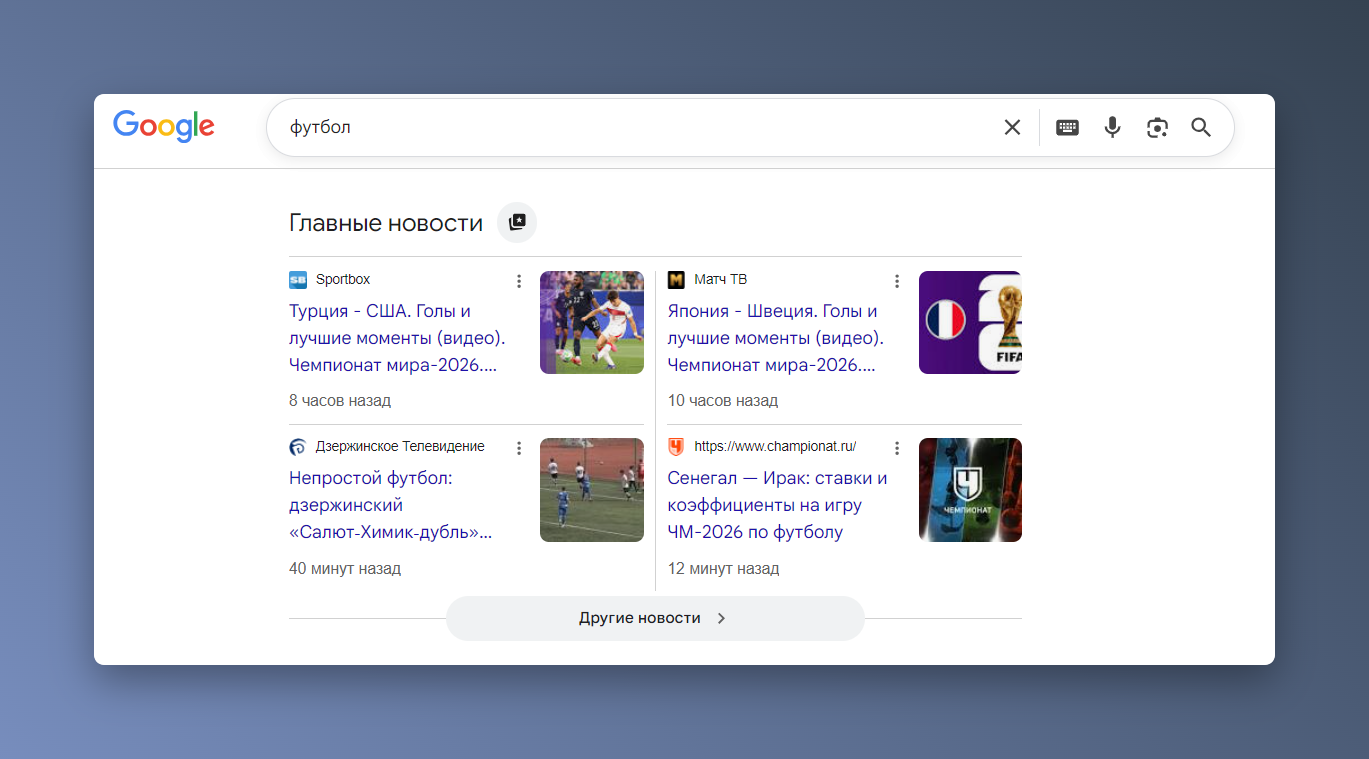Click the Дзержинское Телевидение source favicon
The height and width of the screenshot is (759, 1369).
(x=298, y=447)
